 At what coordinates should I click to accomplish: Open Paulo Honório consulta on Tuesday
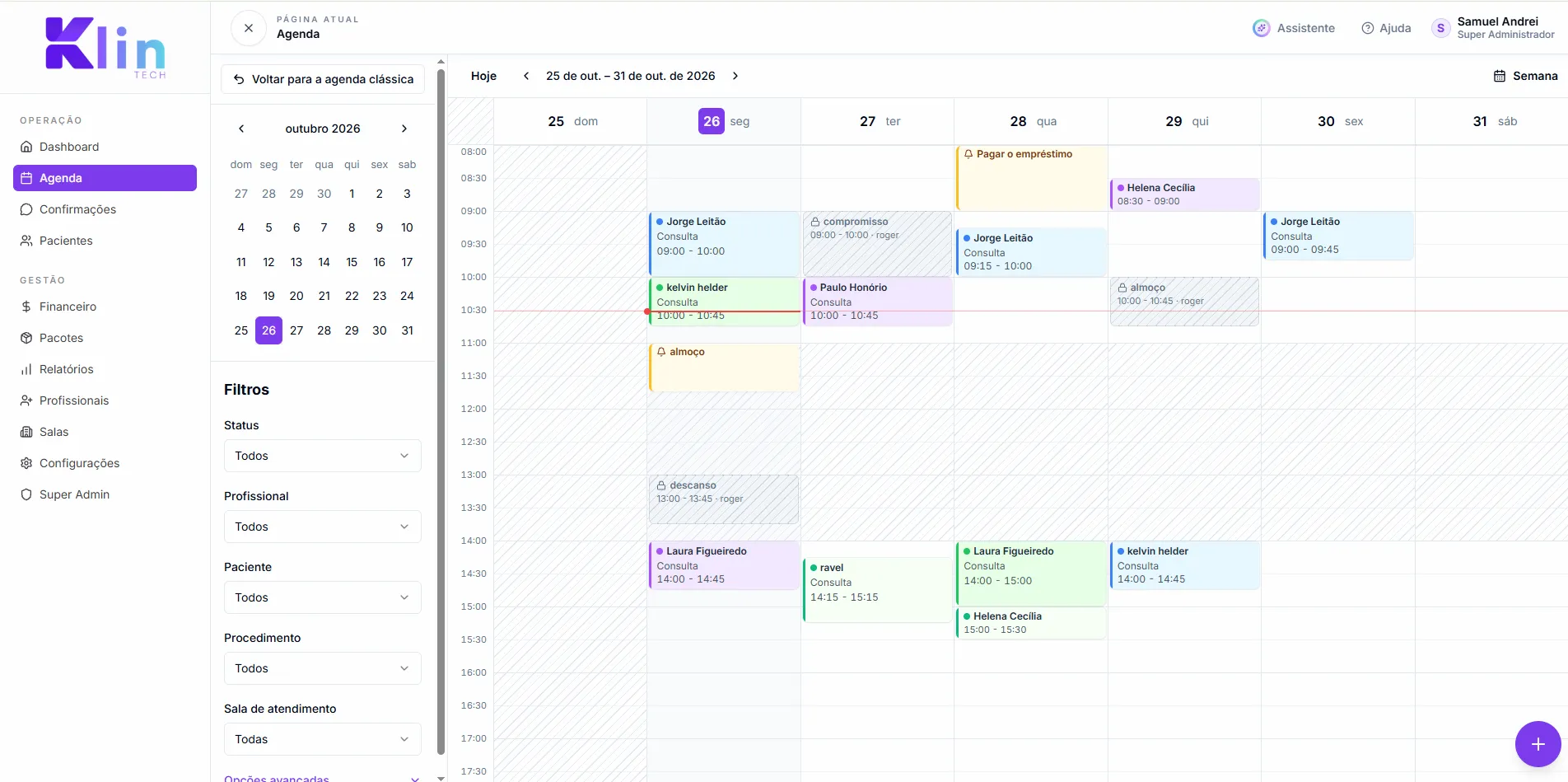877,302
